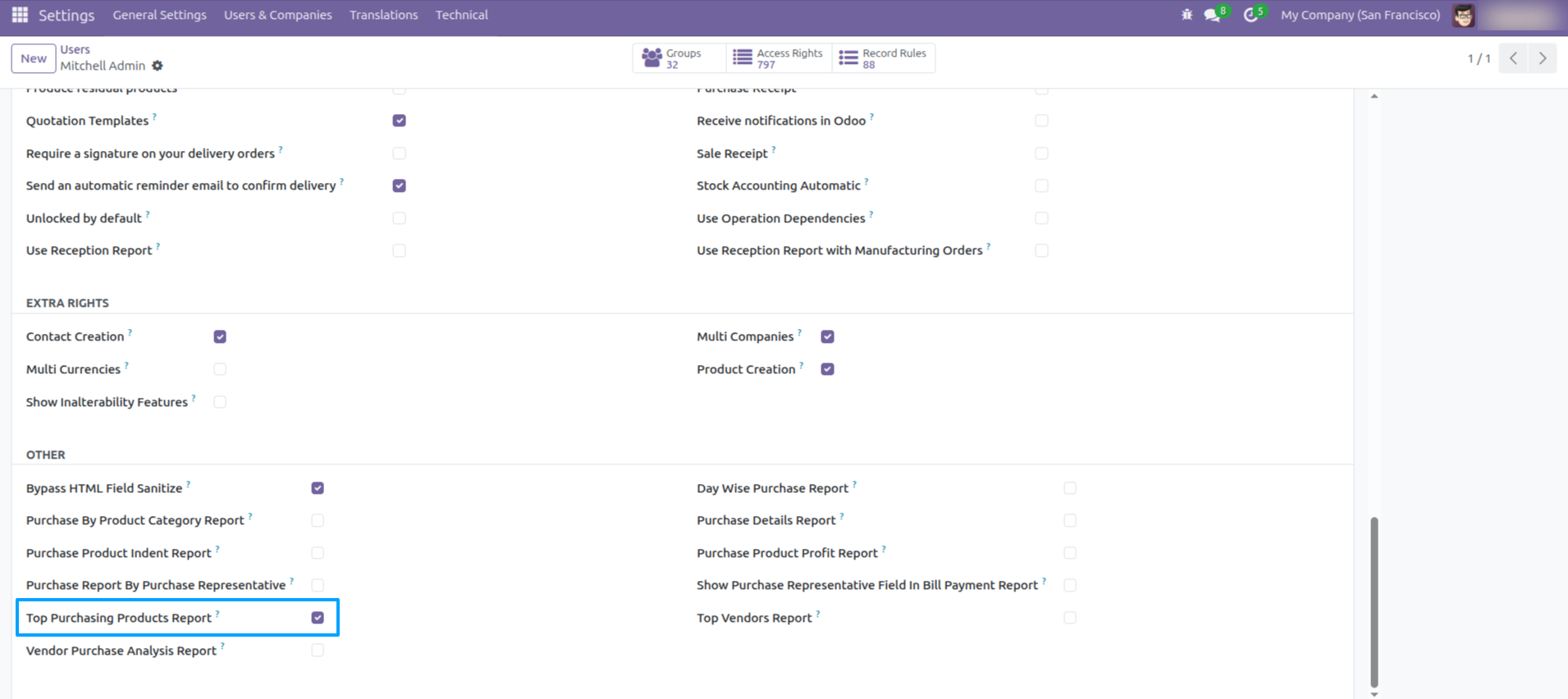Click the Users breadcrumb link
1568x699 pixels.
click(x=75, y=49)
